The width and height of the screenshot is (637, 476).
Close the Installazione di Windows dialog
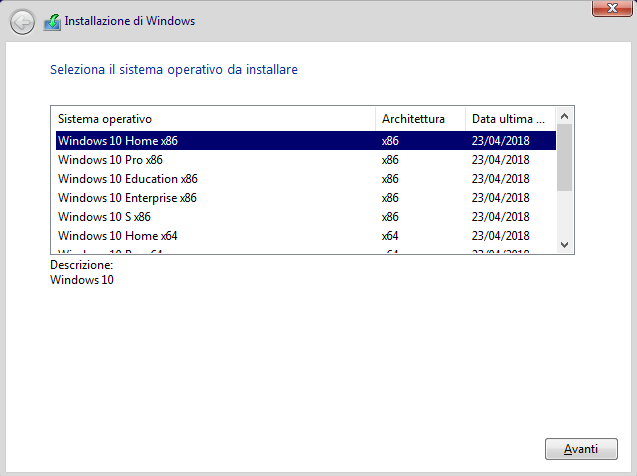[612, 8]
